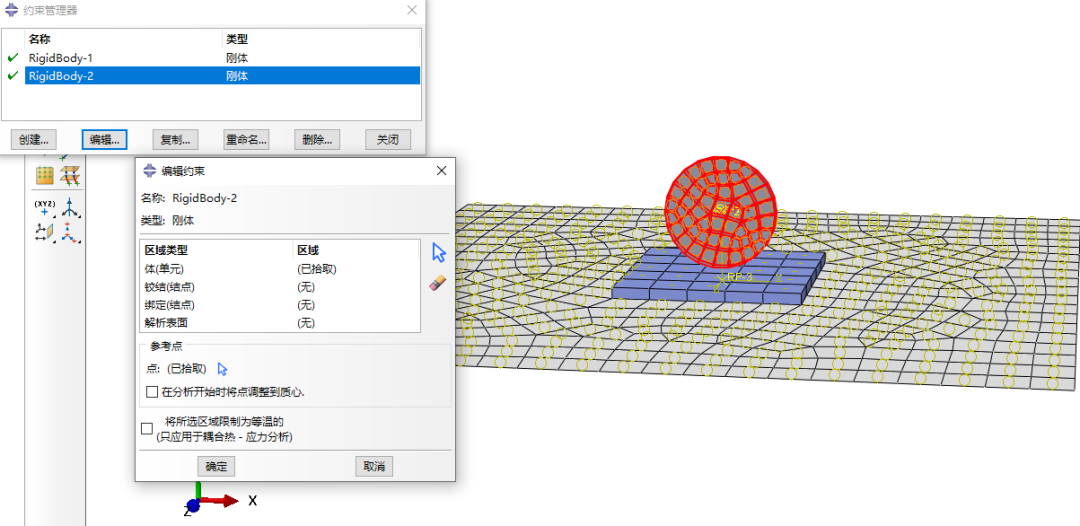
Task: Select the 铰结(结点) region type row
Action: tap(280, 287)
